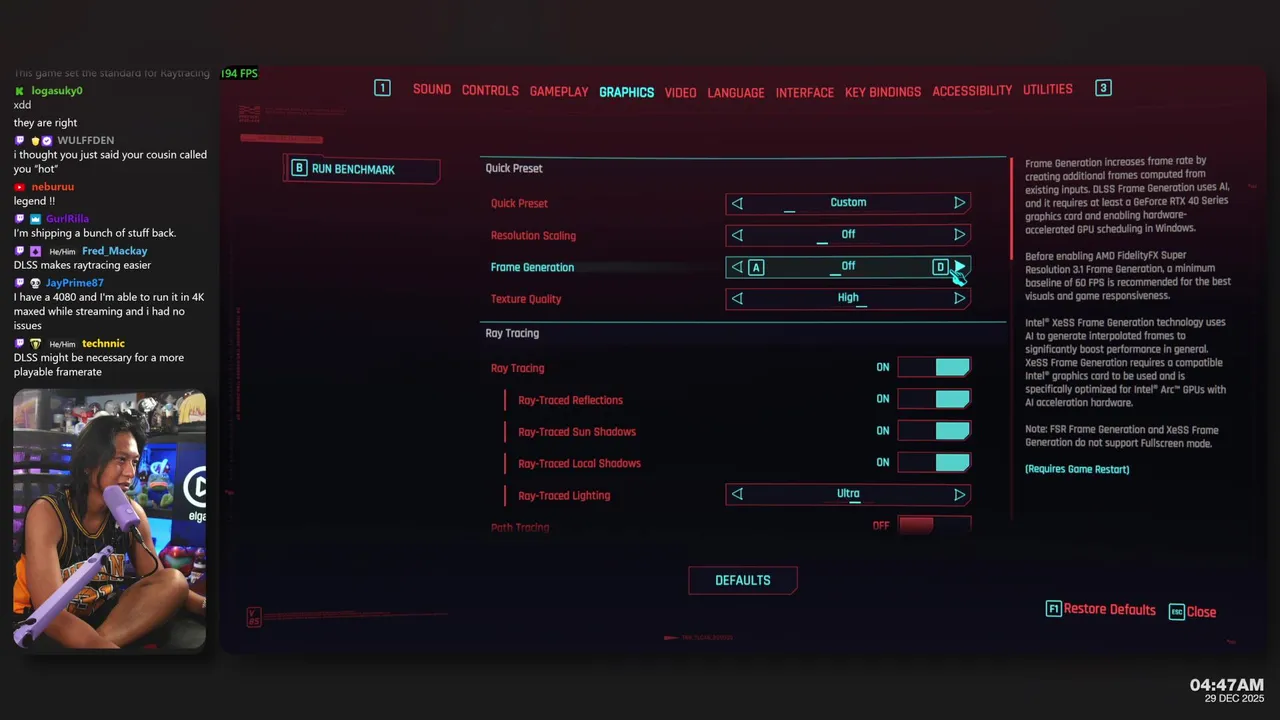
Task: Click the left arrow for Quick Preset
Action: [x=737, y=203]
